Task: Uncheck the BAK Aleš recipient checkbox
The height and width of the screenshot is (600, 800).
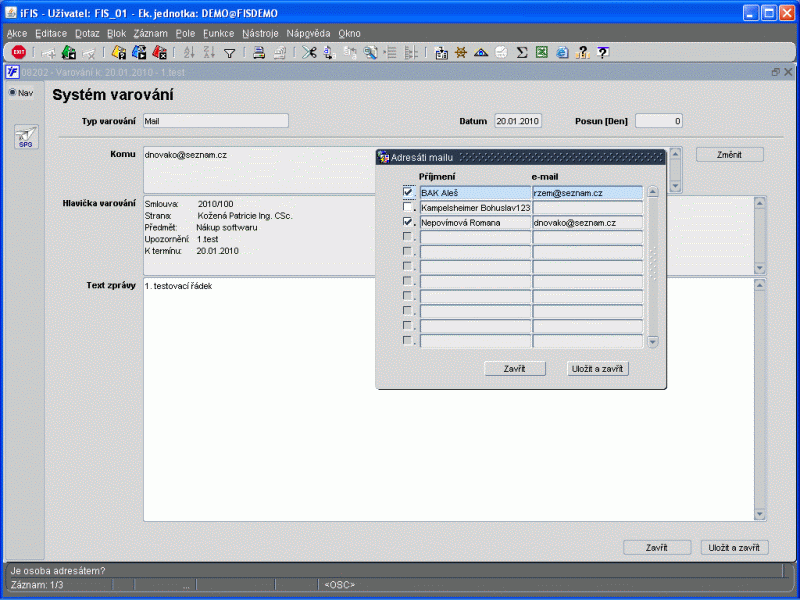Action: point(408,192)
